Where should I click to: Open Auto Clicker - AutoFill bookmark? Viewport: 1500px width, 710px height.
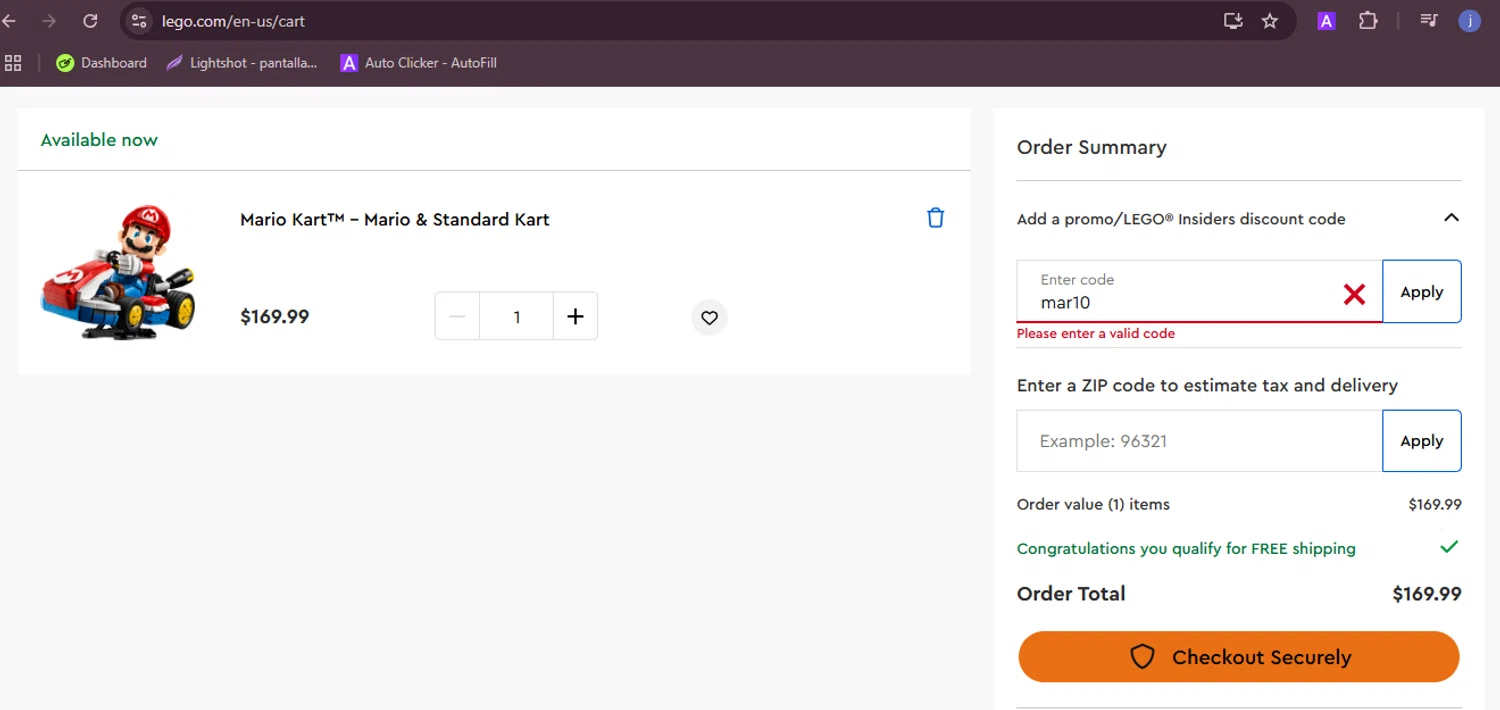click(418, 63)
